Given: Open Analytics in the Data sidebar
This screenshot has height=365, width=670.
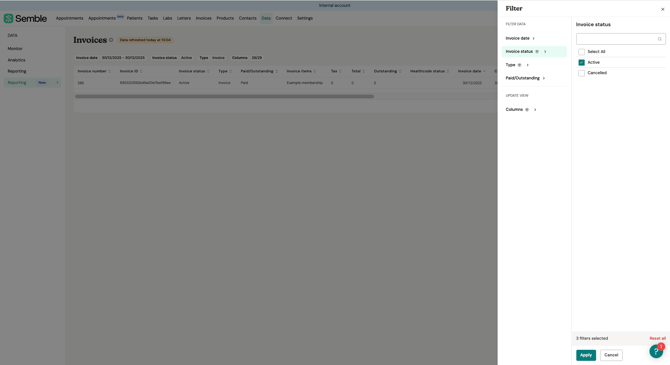Looking at the screenshot, I should pyautogui.click(x=16, y=60).
